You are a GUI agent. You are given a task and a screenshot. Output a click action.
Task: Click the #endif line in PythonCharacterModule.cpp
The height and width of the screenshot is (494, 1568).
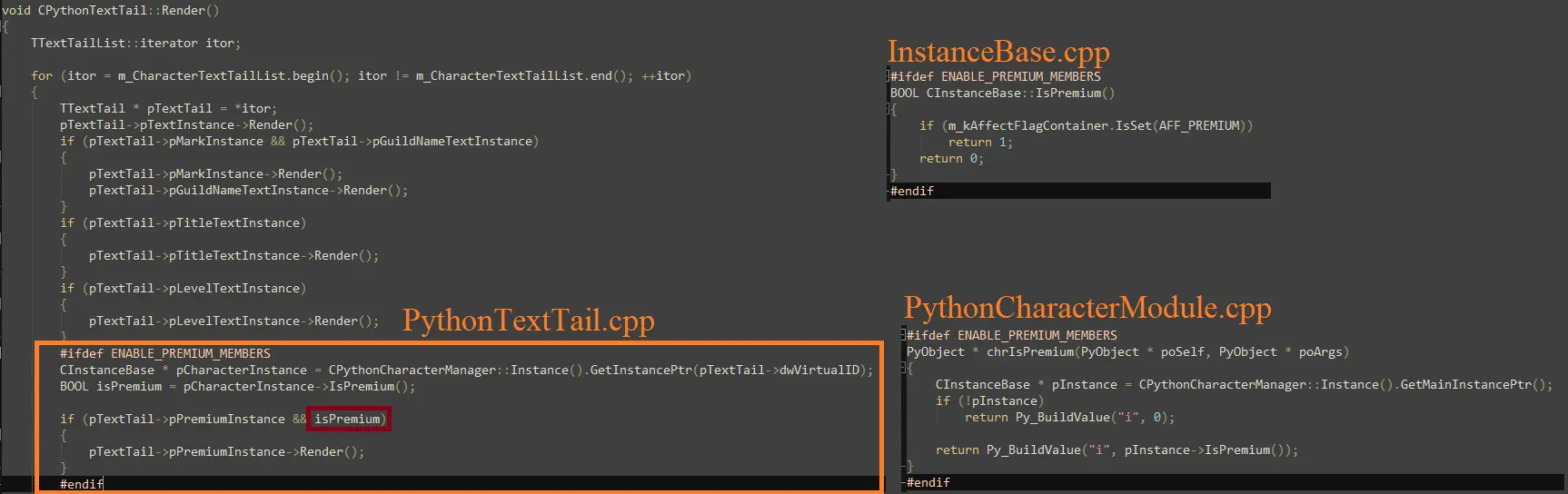(x=928, y=483)
